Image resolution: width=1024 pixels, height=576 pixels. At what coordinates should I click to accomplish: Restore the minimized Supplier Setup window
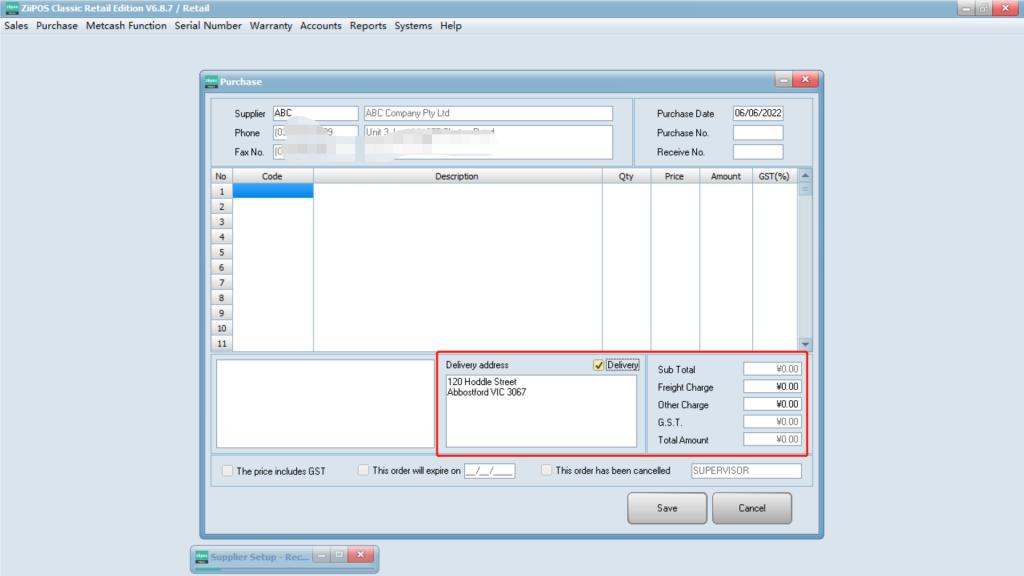click(339, 555)
